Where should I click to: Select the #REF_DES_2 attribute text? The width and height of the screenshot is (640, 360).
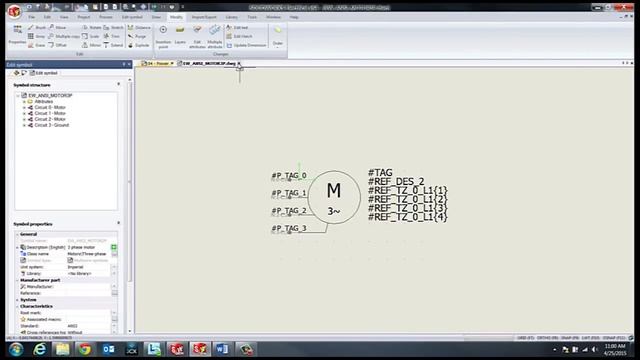coord(396,182)
